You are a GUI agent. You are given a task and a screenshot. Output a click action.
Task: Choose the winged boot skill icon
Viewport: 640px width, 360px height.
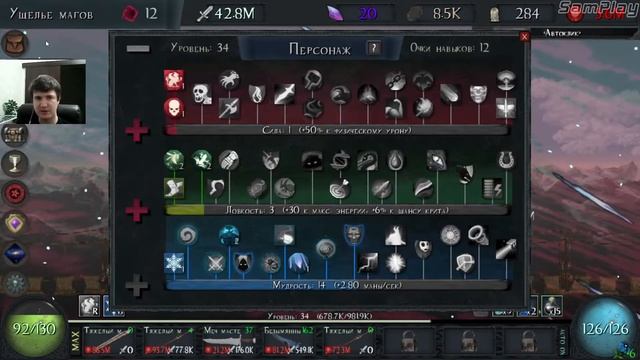(x=174, y=188)
